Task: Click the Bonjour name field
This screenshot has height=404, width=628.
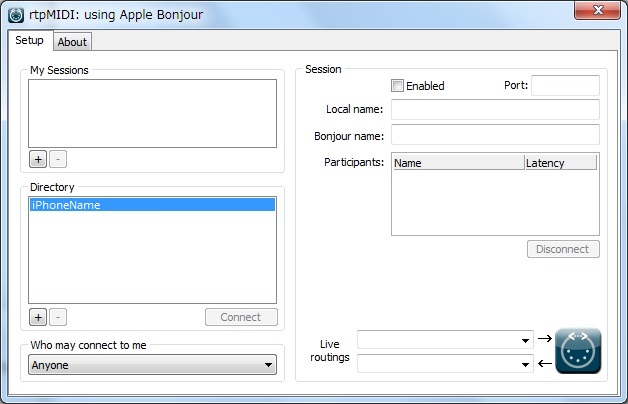Action: point(495,134)
